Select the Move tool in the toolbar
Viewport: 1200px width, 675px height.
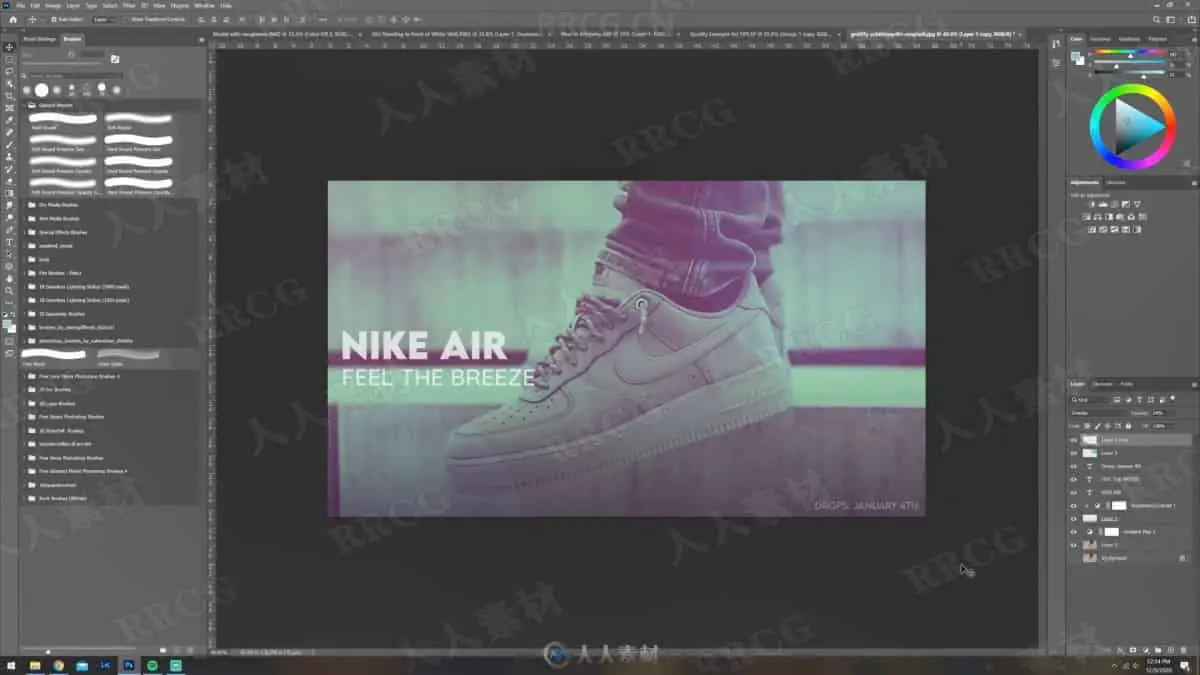[x=10, y=47]
